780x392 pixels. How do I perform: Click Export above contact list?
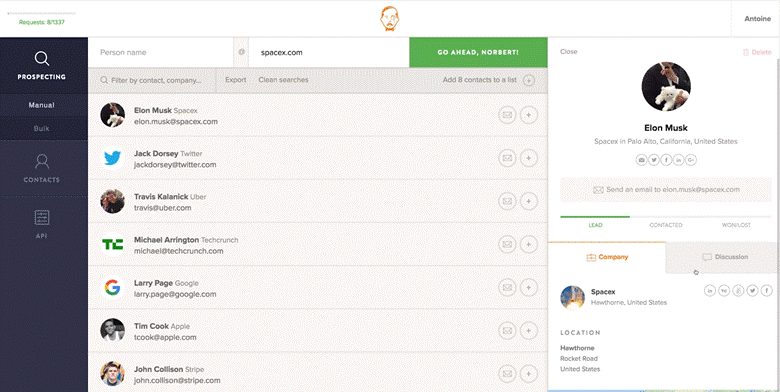pos(235,80)
